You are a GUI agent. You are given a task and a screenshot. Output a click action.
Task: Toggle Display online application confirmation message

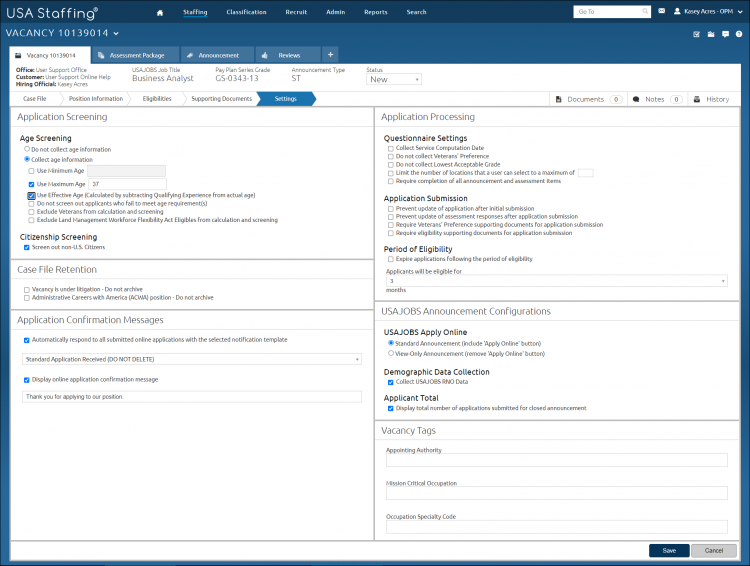pyautogui.click(x=27, y=380)
